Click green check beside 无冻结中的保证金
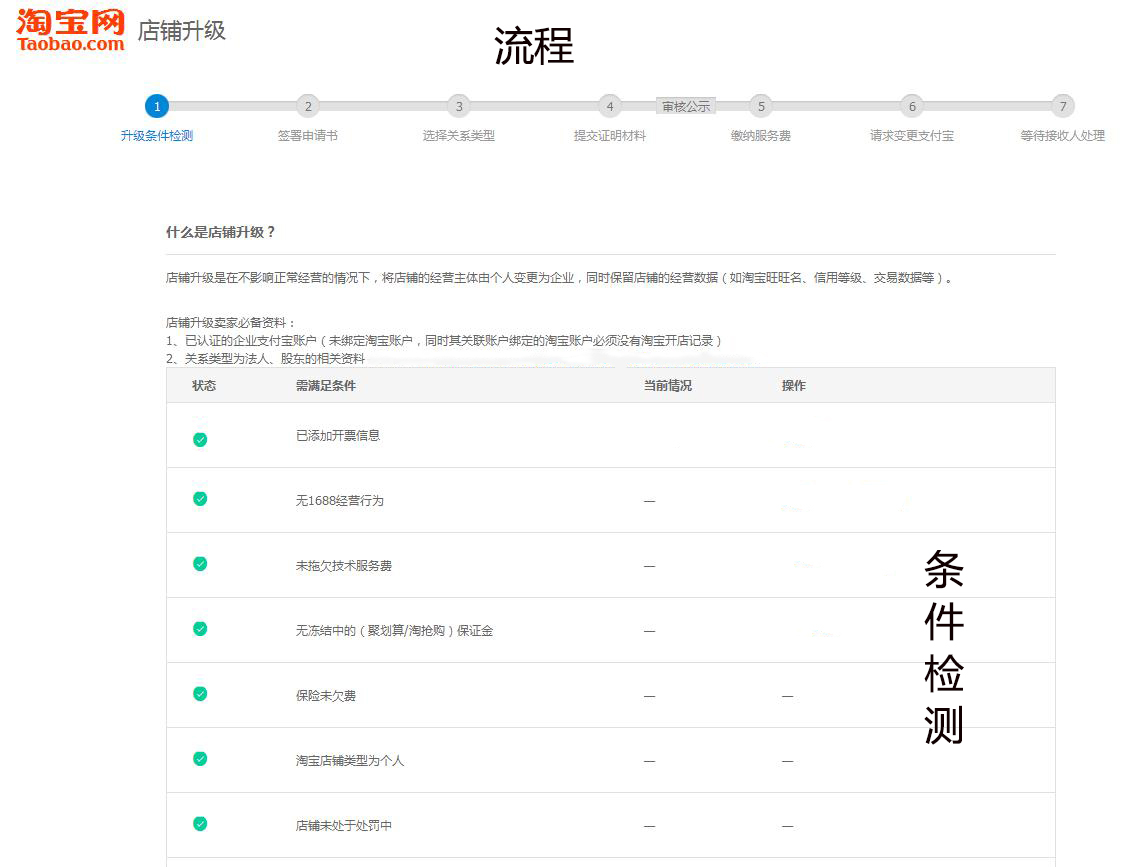The height and width of the screenshot is (867, 1136). click(x=200, y=629)
